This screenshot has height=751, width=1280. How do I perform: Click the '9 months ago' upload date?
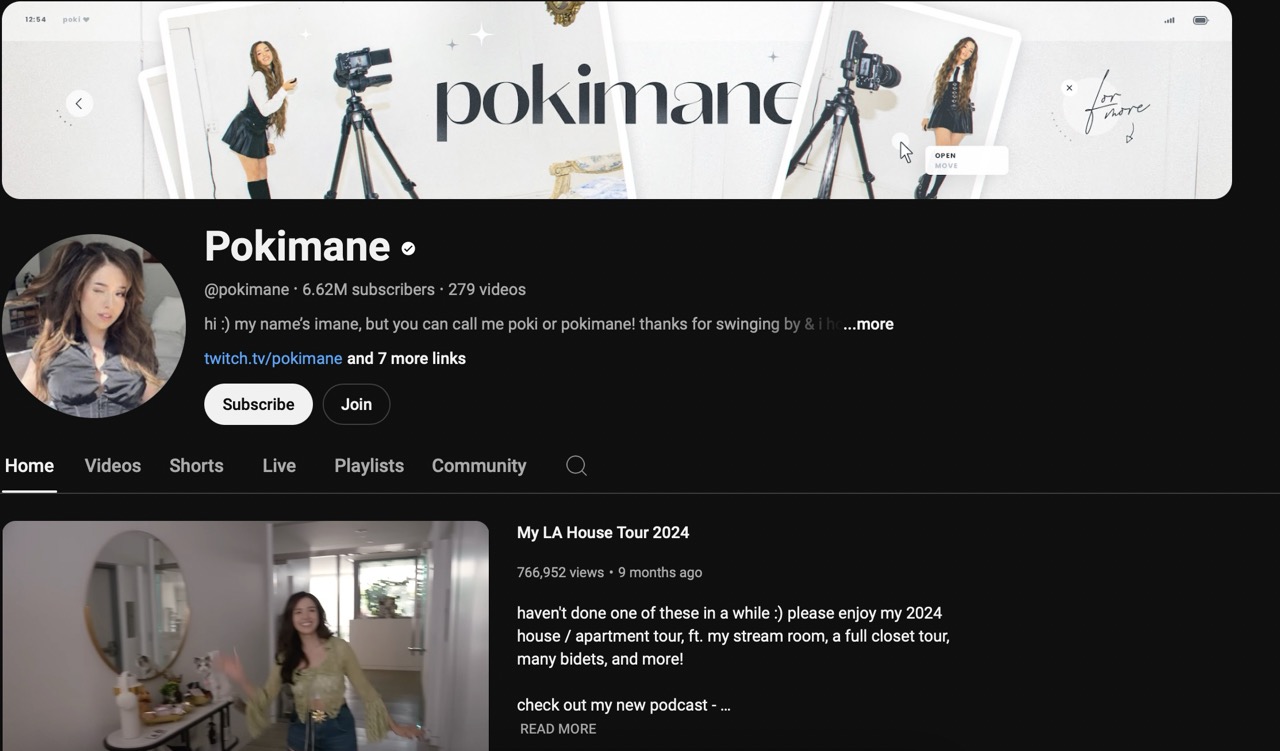point(660,572)
